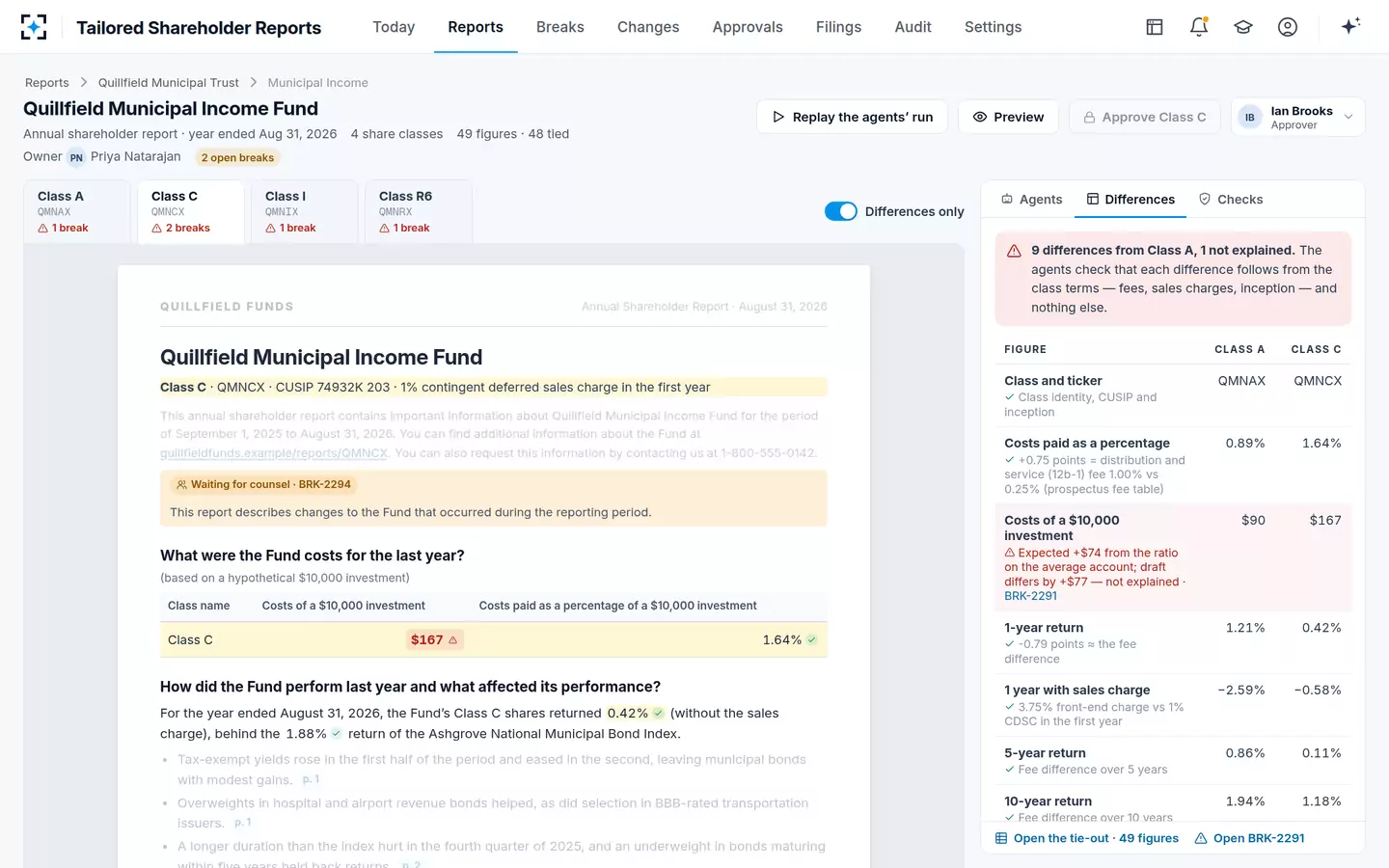1389x868 pixels.
Task: Click the Waiting for counsel BRK-2294 tag
Action: click(263, 485)
